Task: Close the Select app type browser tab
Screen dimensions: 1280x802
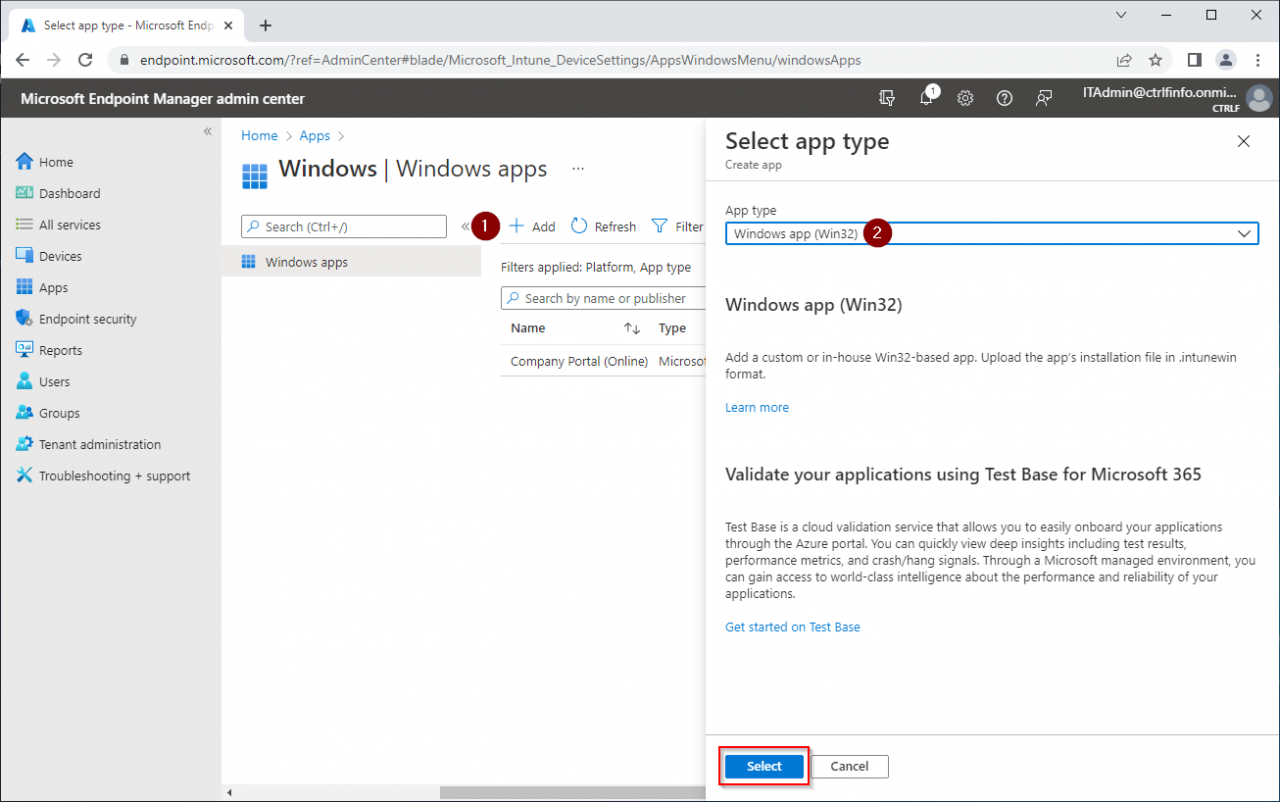Action: click(x=229, y=26)
